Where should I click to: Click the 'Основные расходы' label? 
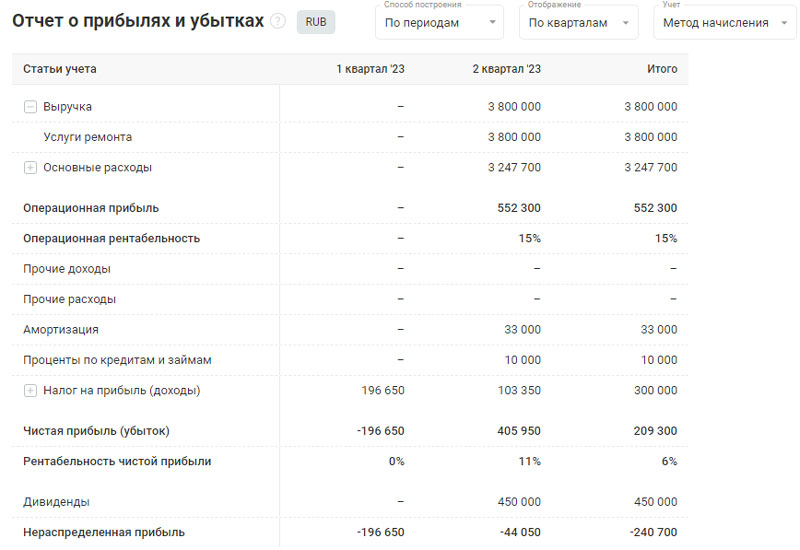coord(97,167)
